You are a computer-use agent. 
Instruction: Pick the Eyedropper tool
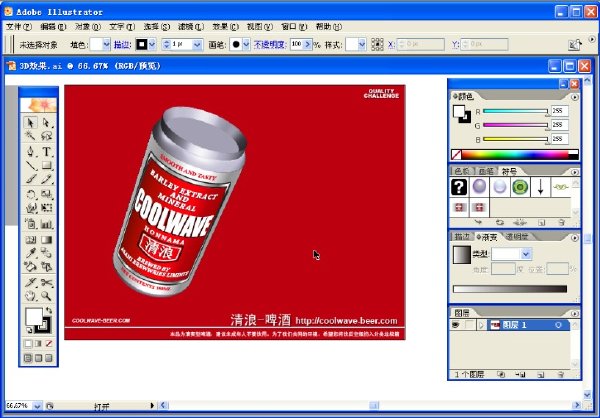click(x=30, y=253)
